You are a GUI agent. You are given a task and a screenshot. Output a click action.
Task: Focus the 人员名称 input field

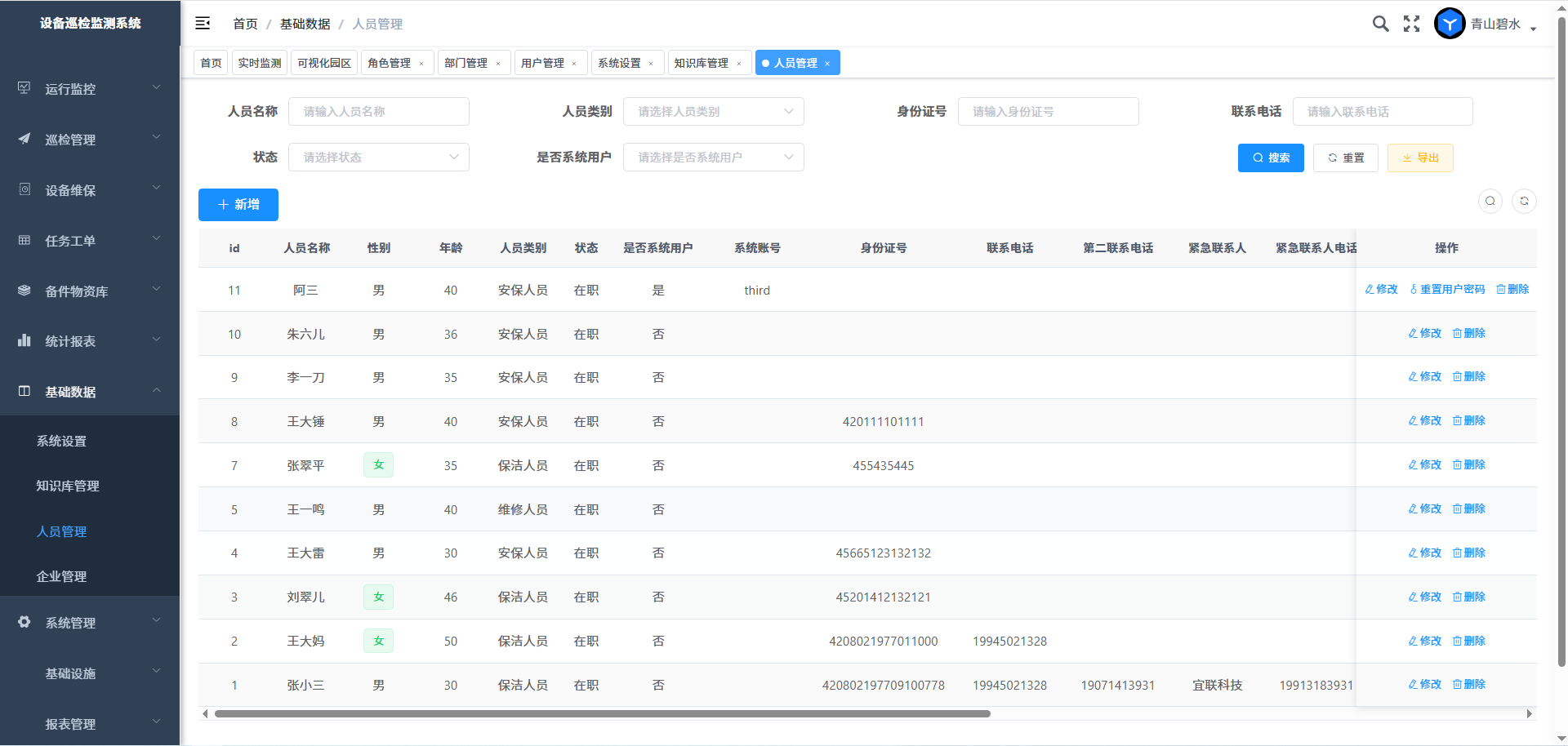[378, 112]
